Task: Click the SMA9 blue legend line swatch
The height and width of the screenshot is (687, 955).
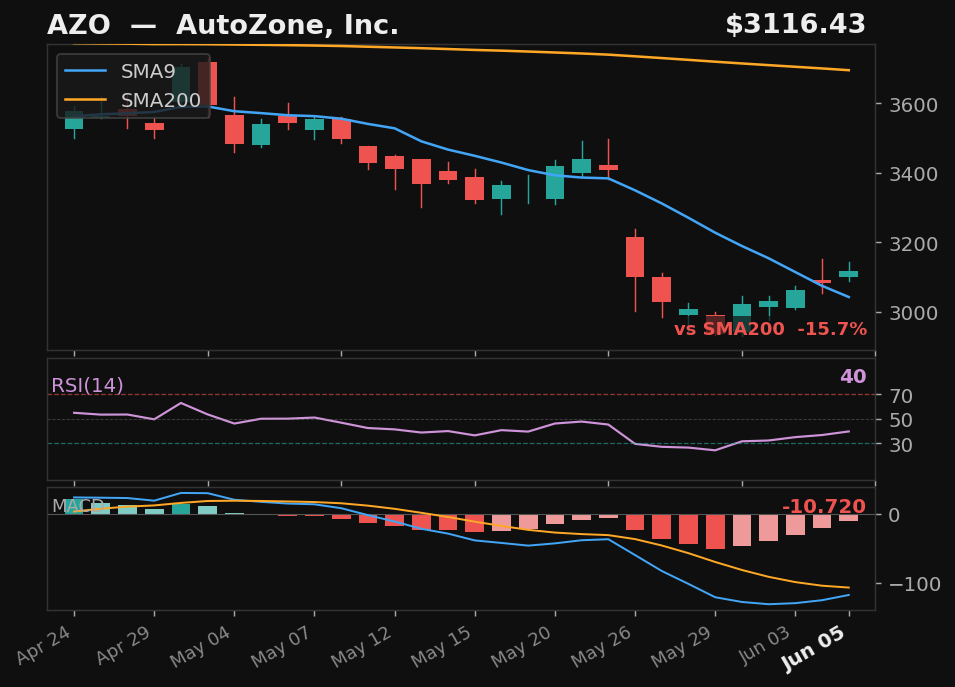Action: pyautogui.click(x=85, y=71)
